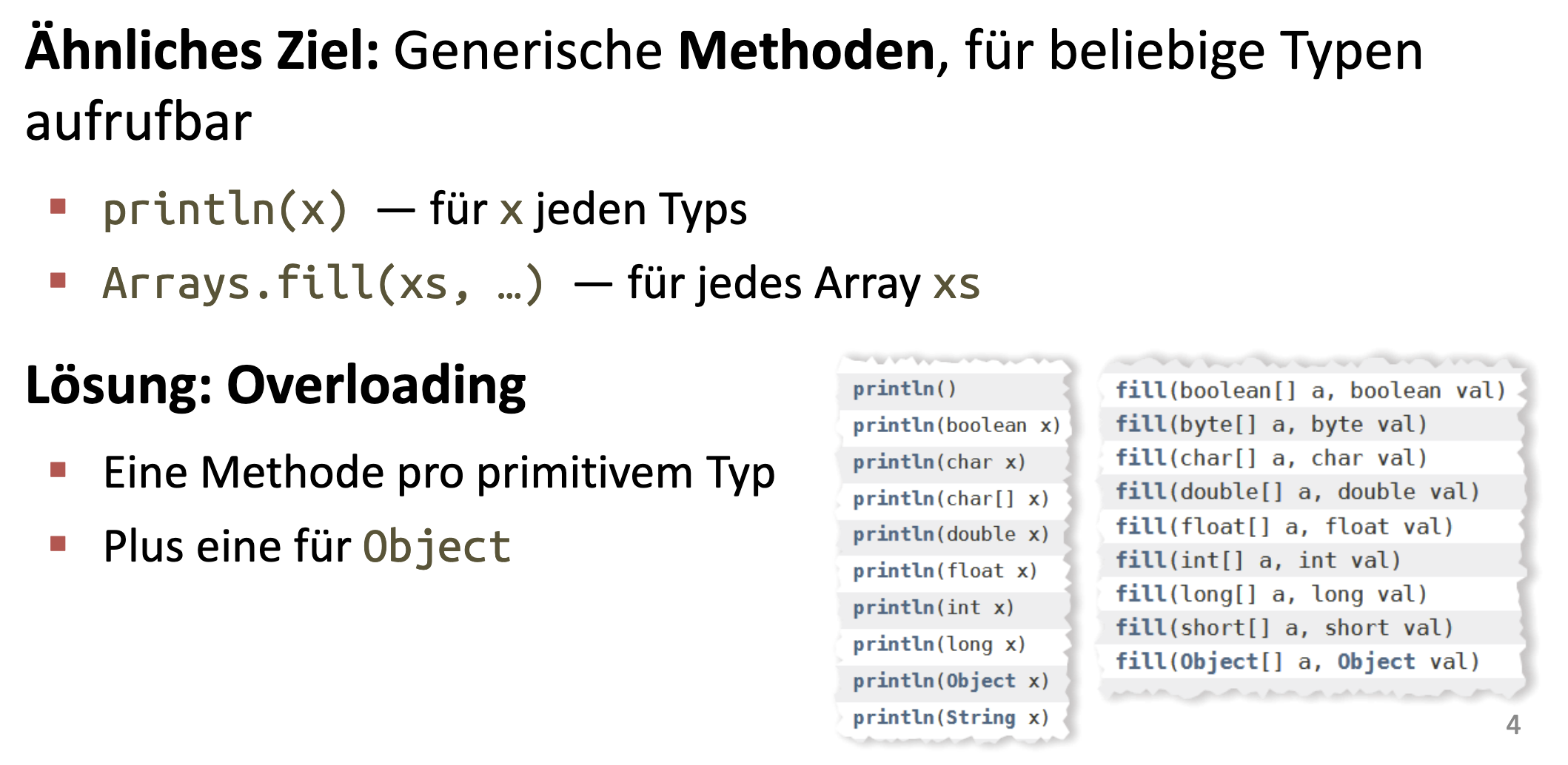Open fill(double[] a, double val) link
The height and width of the screenshot is (765, 1568).
[1297, 492]
